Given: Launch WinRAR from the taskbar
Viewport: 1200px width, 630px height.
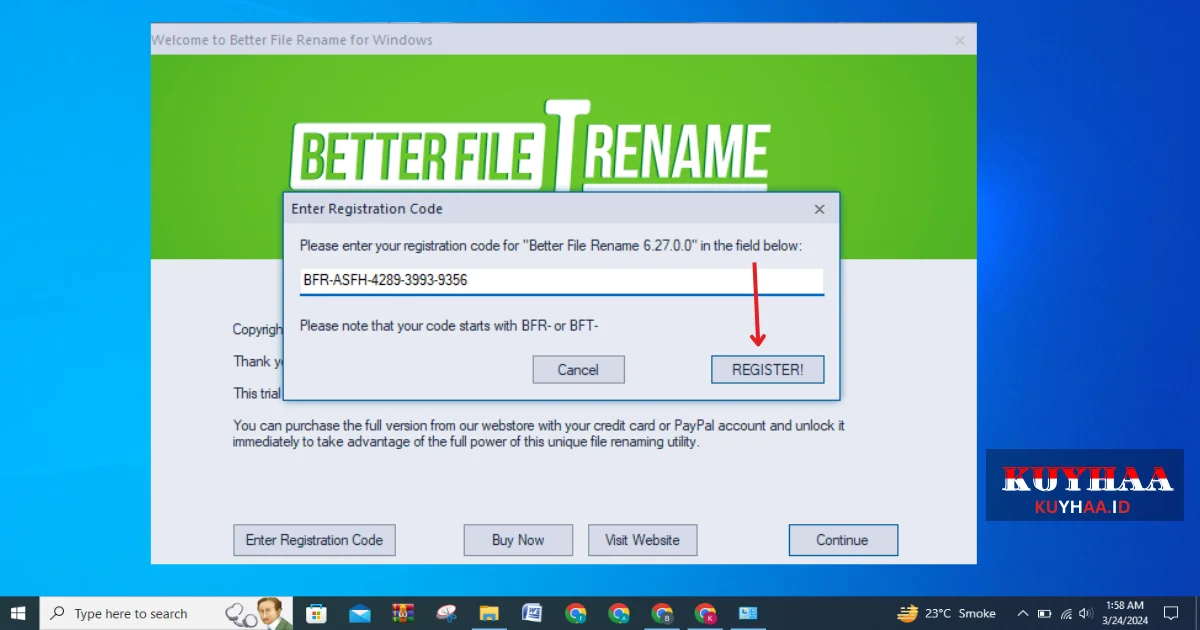Looking at the screenshot, I should [x=403, y=613].
